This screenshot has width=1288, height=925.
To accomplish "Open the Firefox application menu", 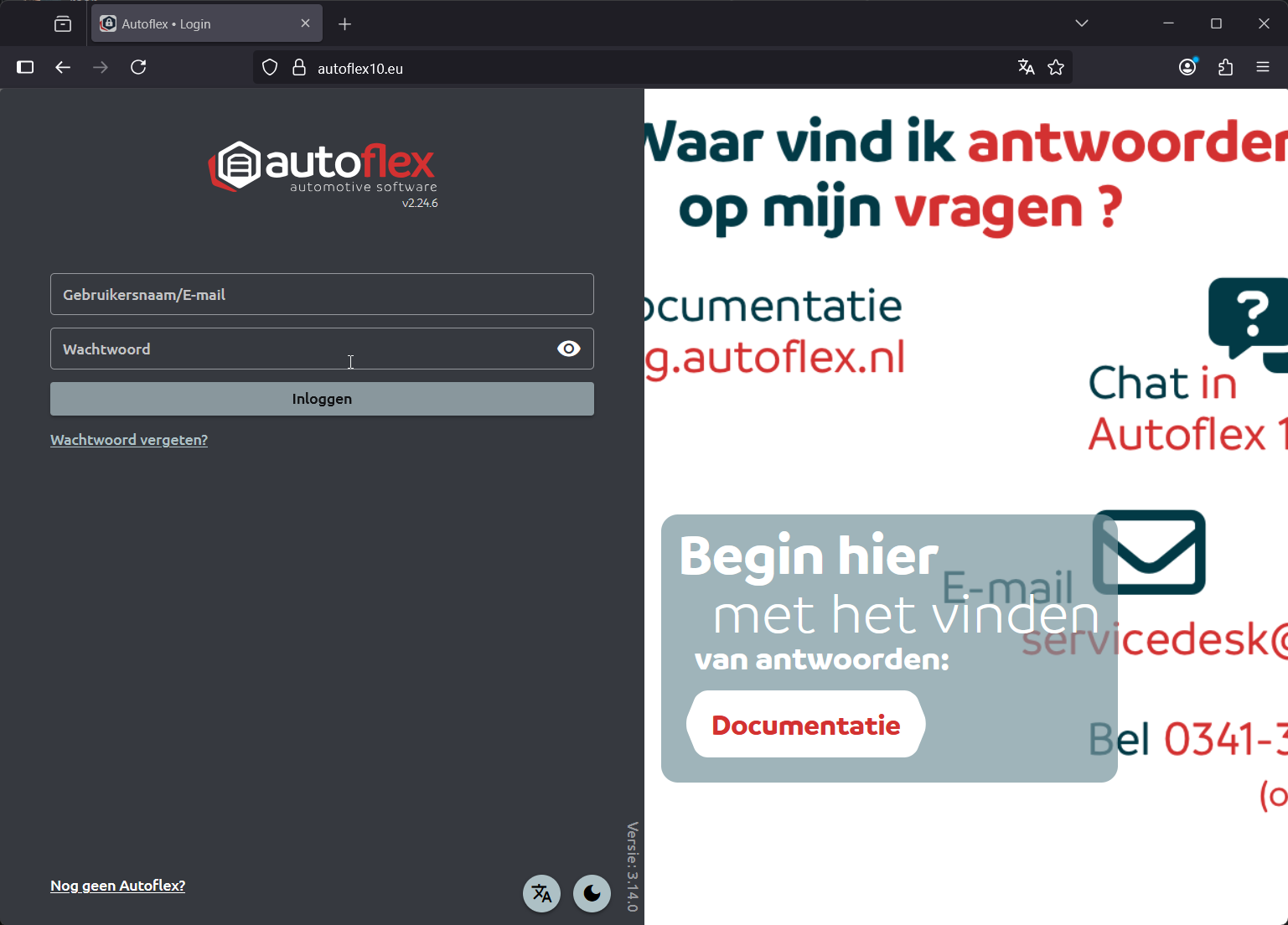I will click(1263, 68).
